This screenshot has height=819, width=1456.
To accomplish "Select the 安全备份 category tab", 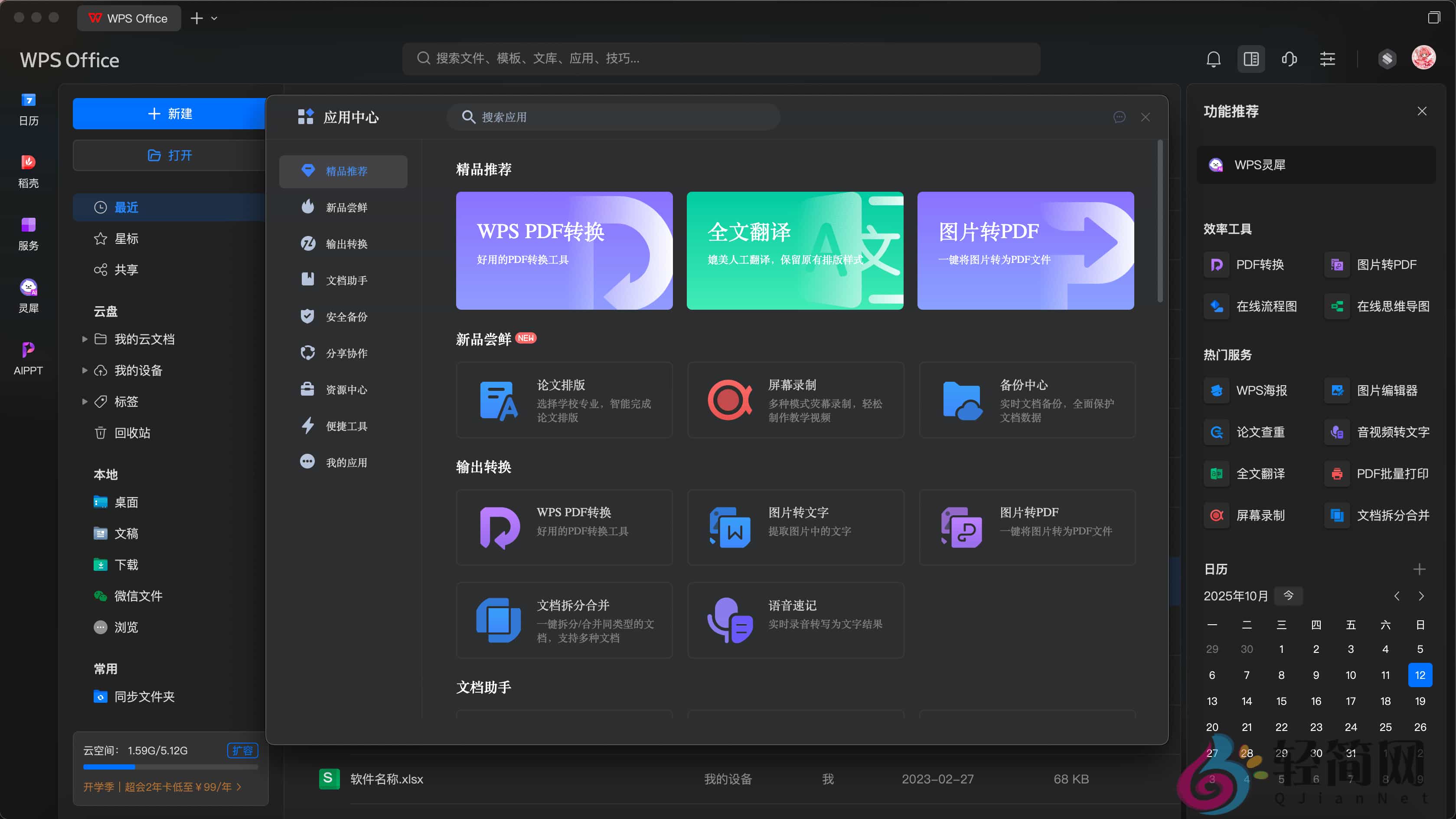I will point(347,316).
